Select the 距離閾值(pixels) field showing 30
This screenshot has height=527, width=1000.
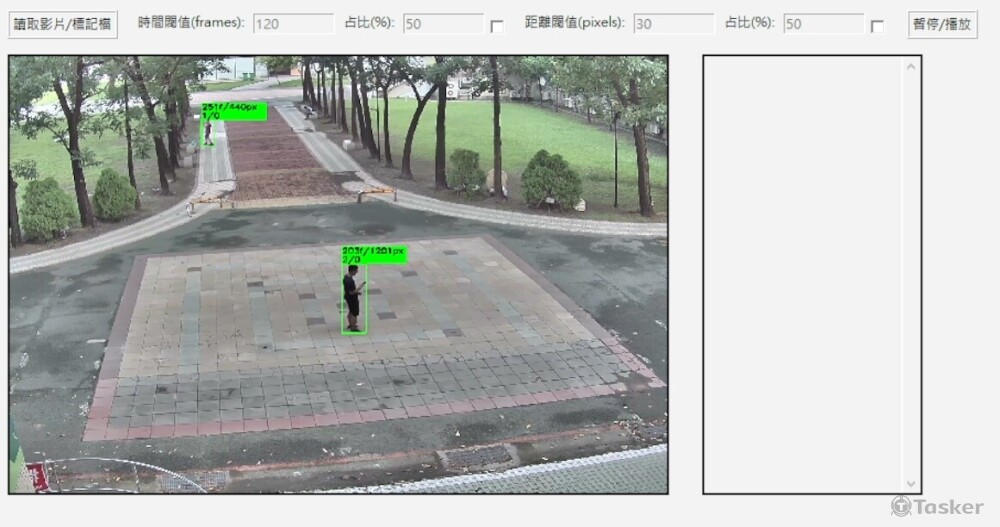pyautogui.click(x=673, y=24)
